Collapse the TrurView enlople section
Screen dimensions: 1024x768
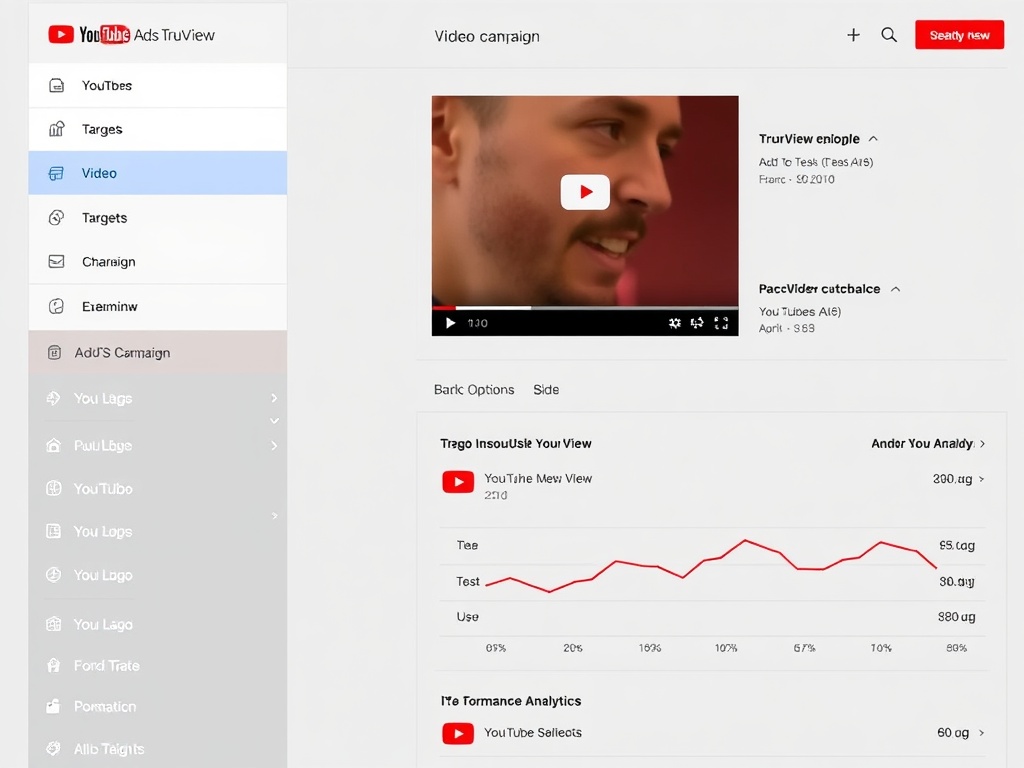coord(873,138)
